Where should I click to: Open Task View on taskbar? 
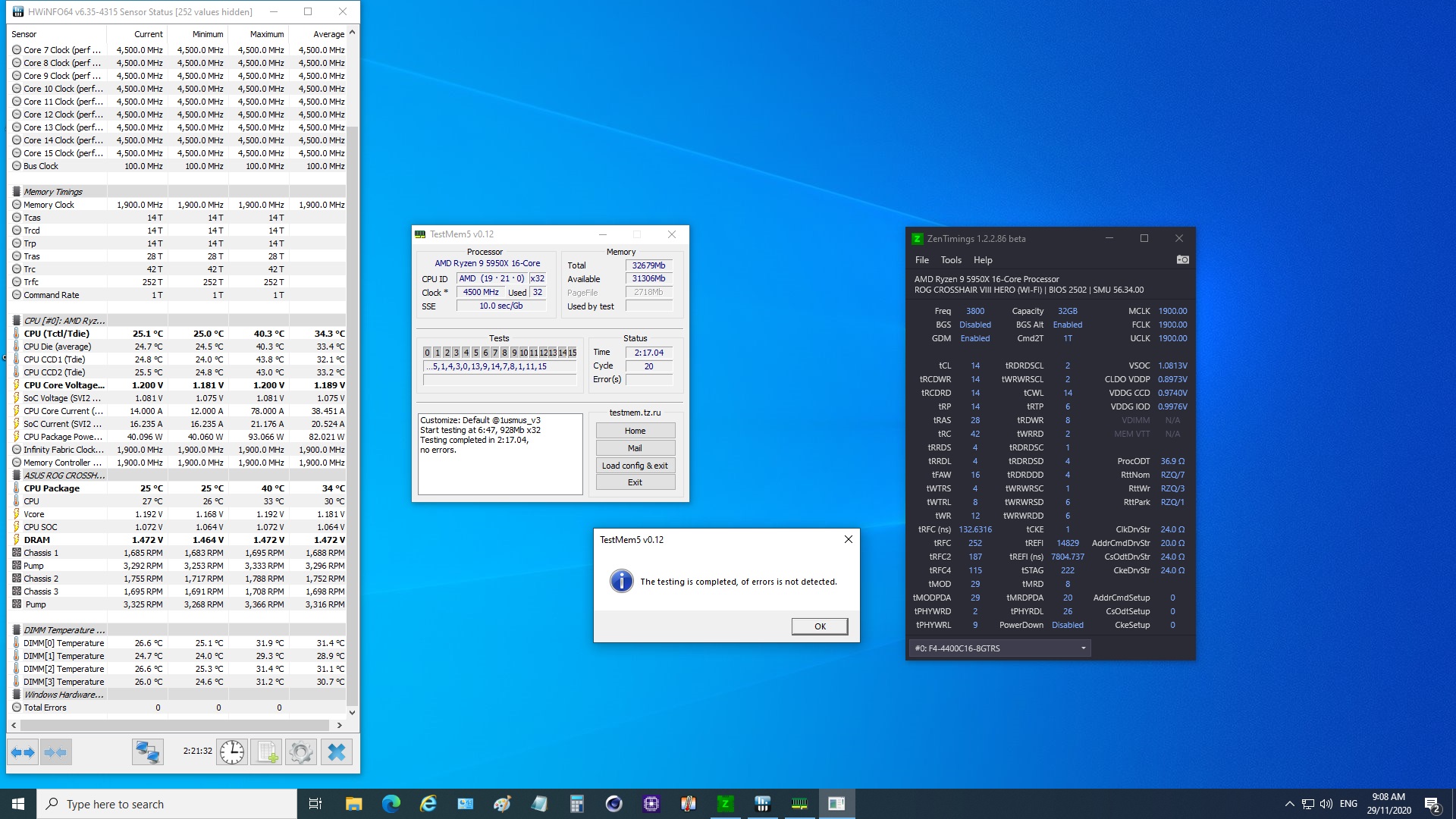point(315,804)
